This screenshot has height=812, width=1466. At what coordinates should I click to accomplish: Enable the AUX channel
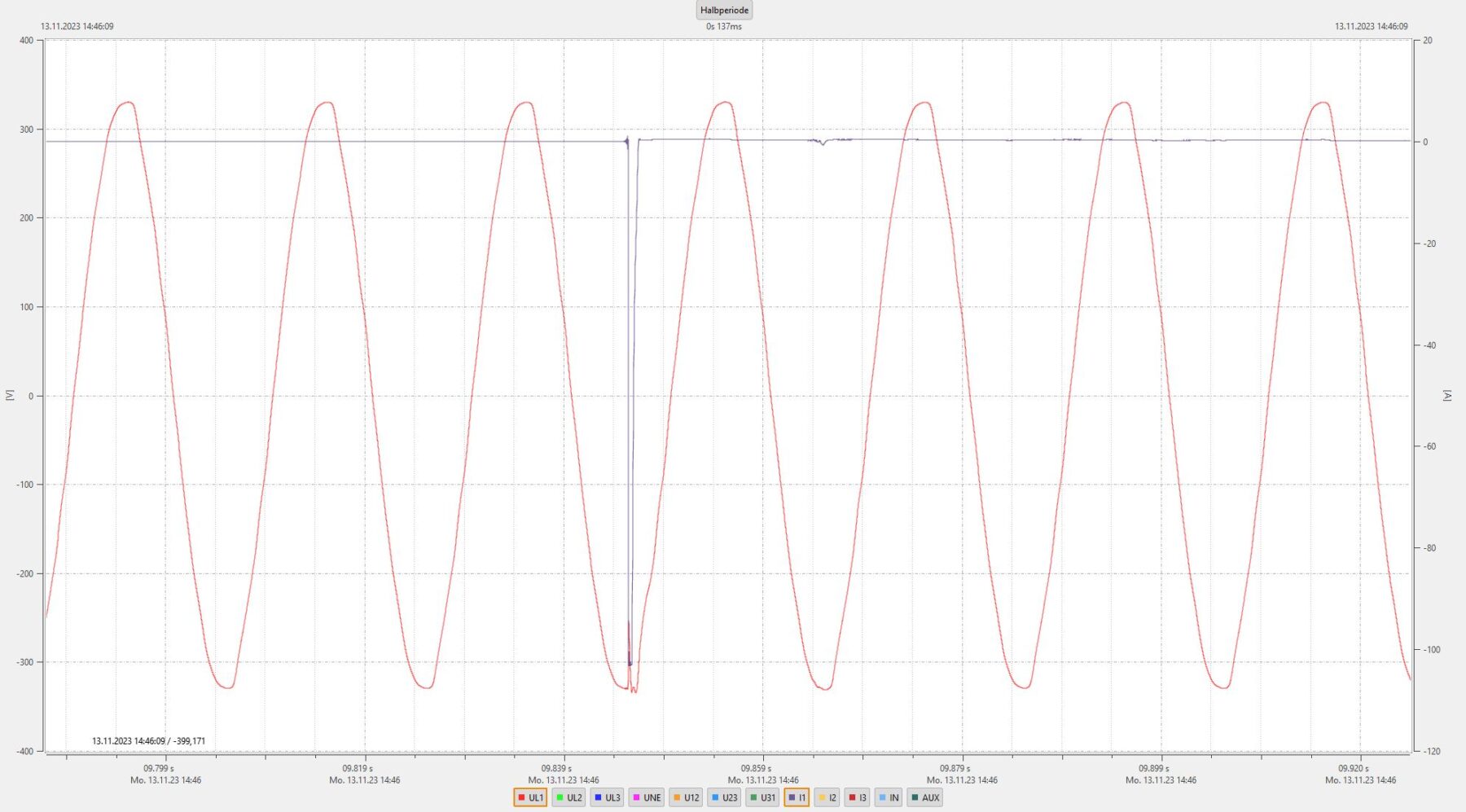pyautogui.click(x=924, y=797)
